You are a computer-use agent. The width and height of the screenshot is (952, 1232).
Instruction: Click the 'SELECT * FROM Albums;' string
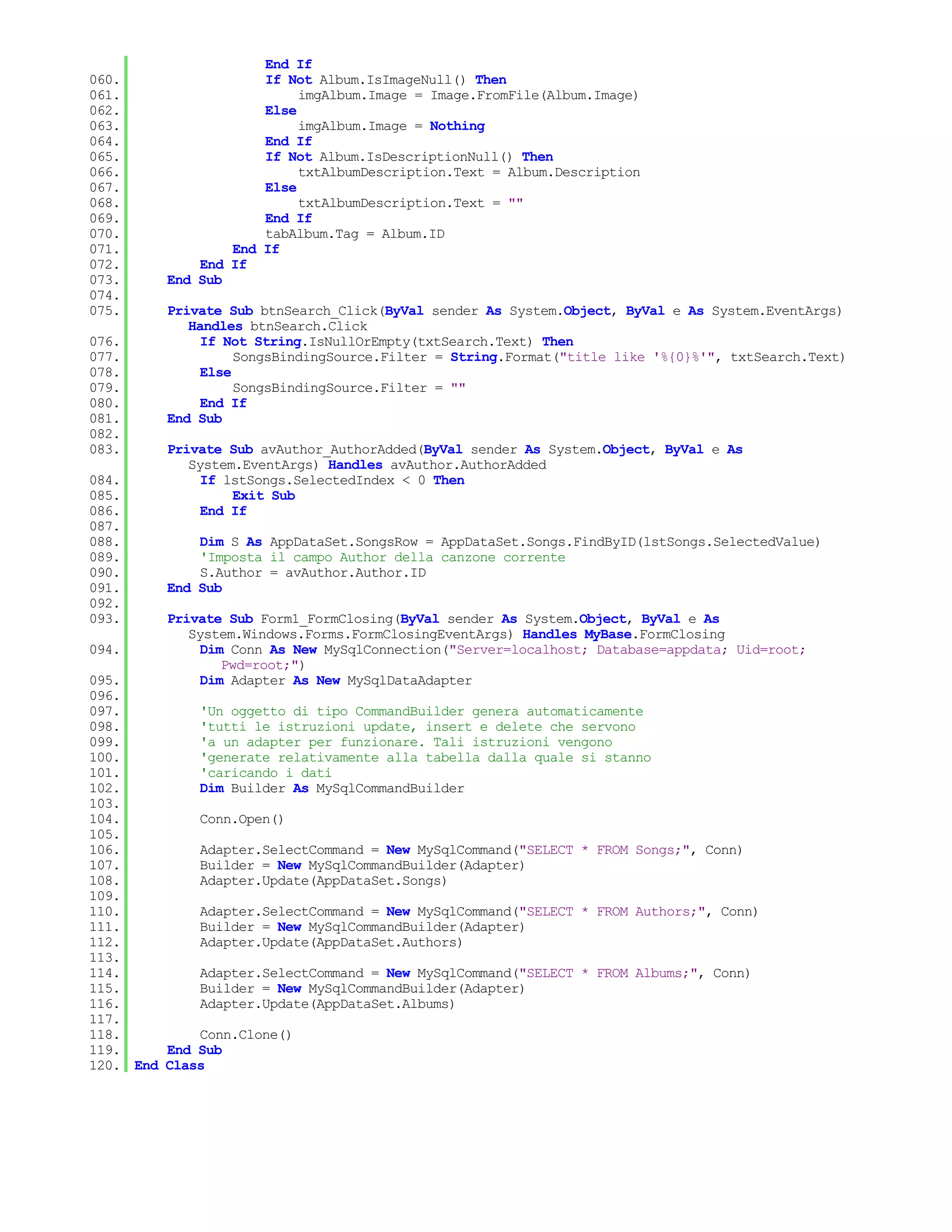tap(608, 973)
